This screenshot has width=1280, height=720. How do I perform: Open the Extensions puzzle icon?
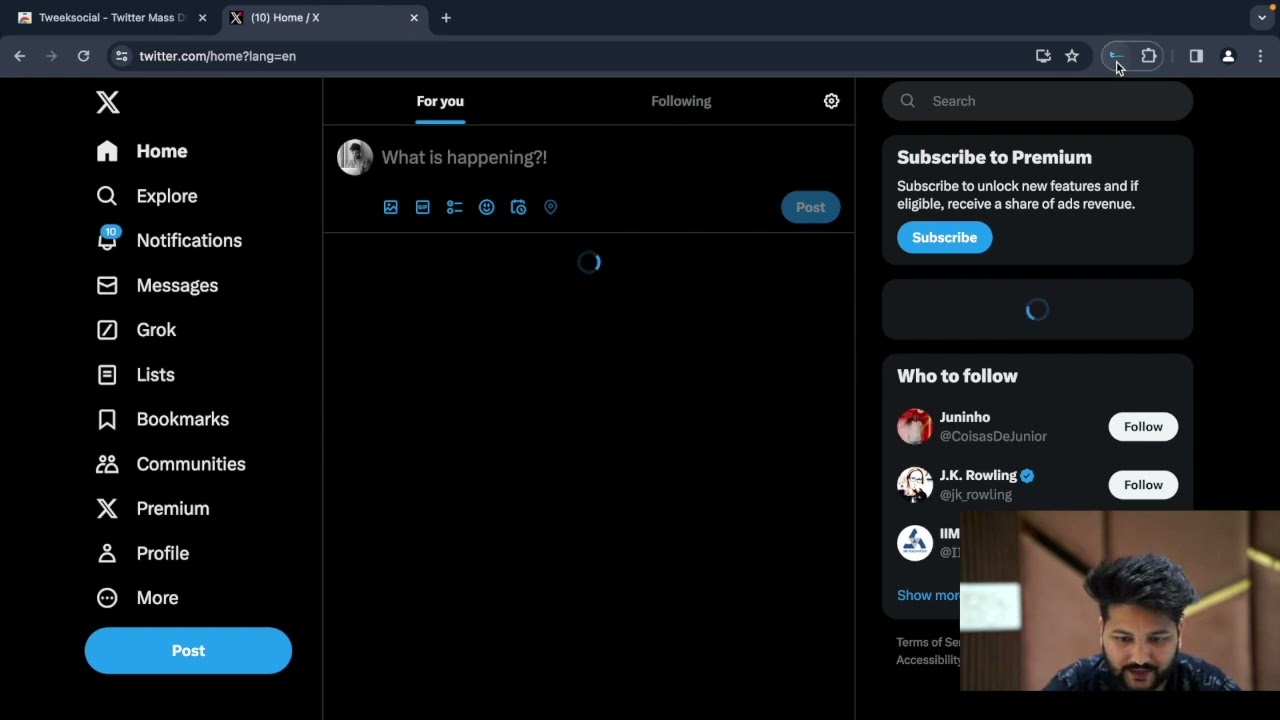tap(1149, 56)
